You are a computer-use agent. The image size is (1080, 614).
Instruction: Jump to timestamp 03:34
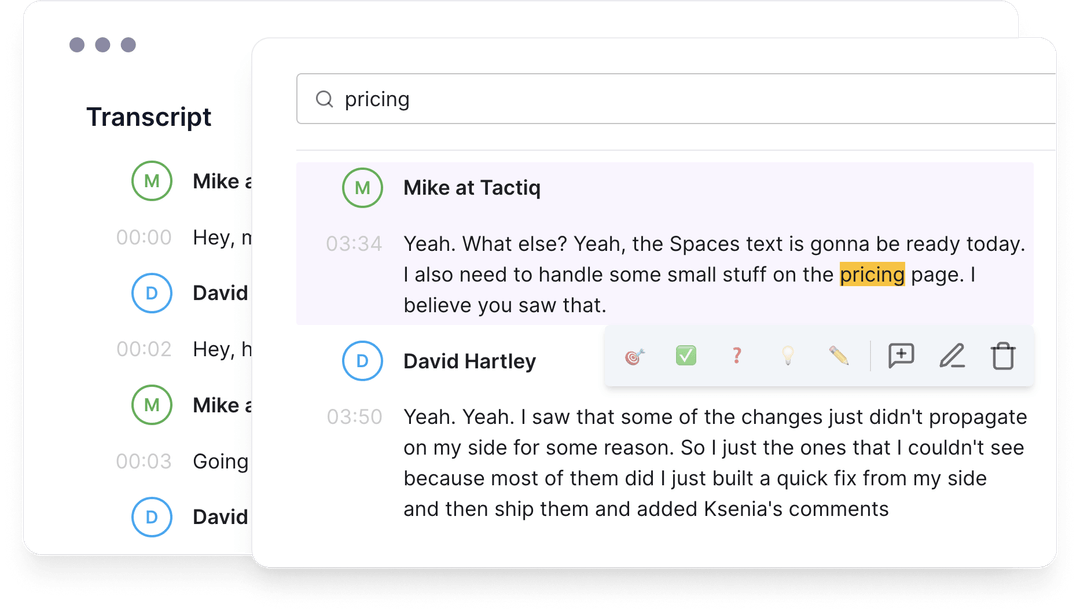[355, 244]
